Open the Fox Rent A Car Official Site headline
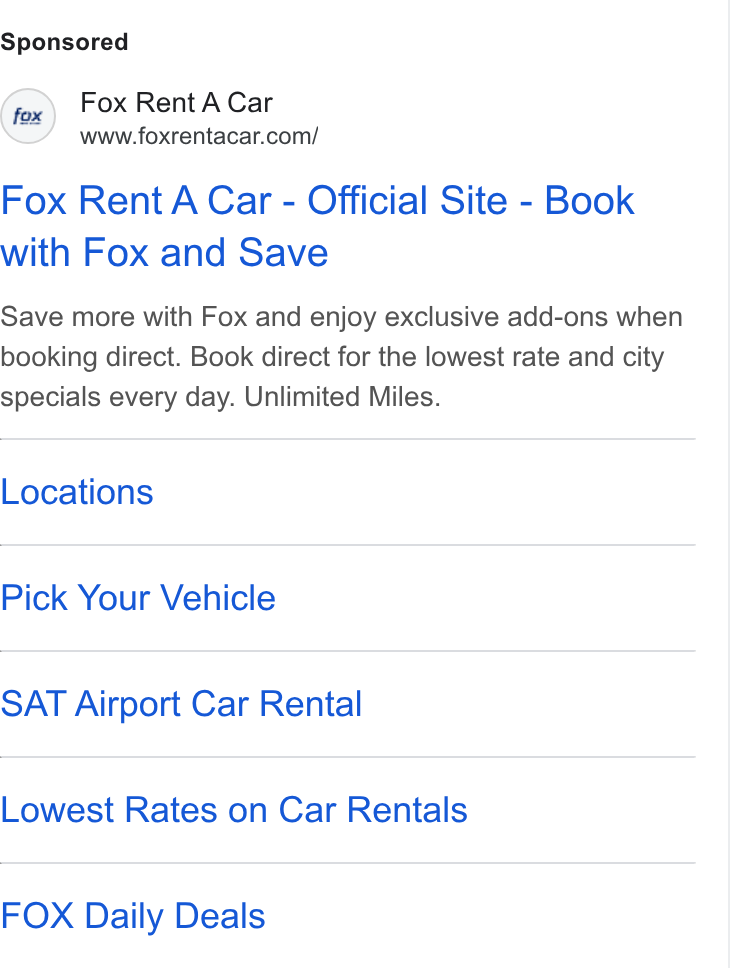Viewport: 730px width, 968px height. [x=317, y=226]
